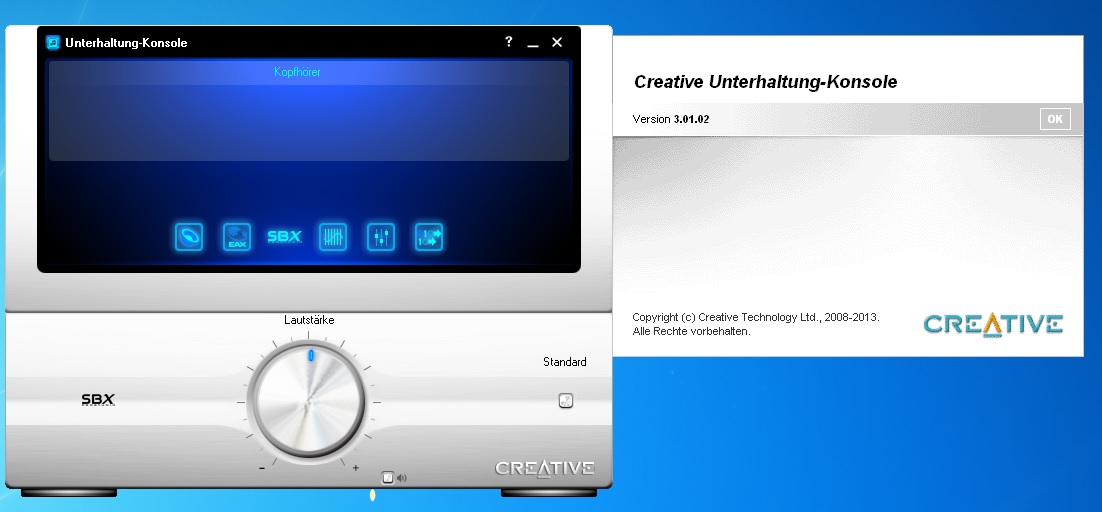Toggle the mute checkbox beside the speaker icon
The image size is (1102, 512).
pos(387,478)
